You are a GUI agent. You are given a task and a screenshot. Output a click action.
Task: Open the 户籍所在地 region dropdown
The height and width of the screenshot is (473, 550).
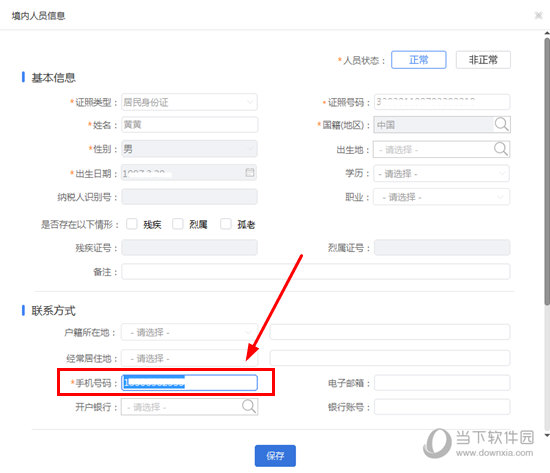coord(189,332)
